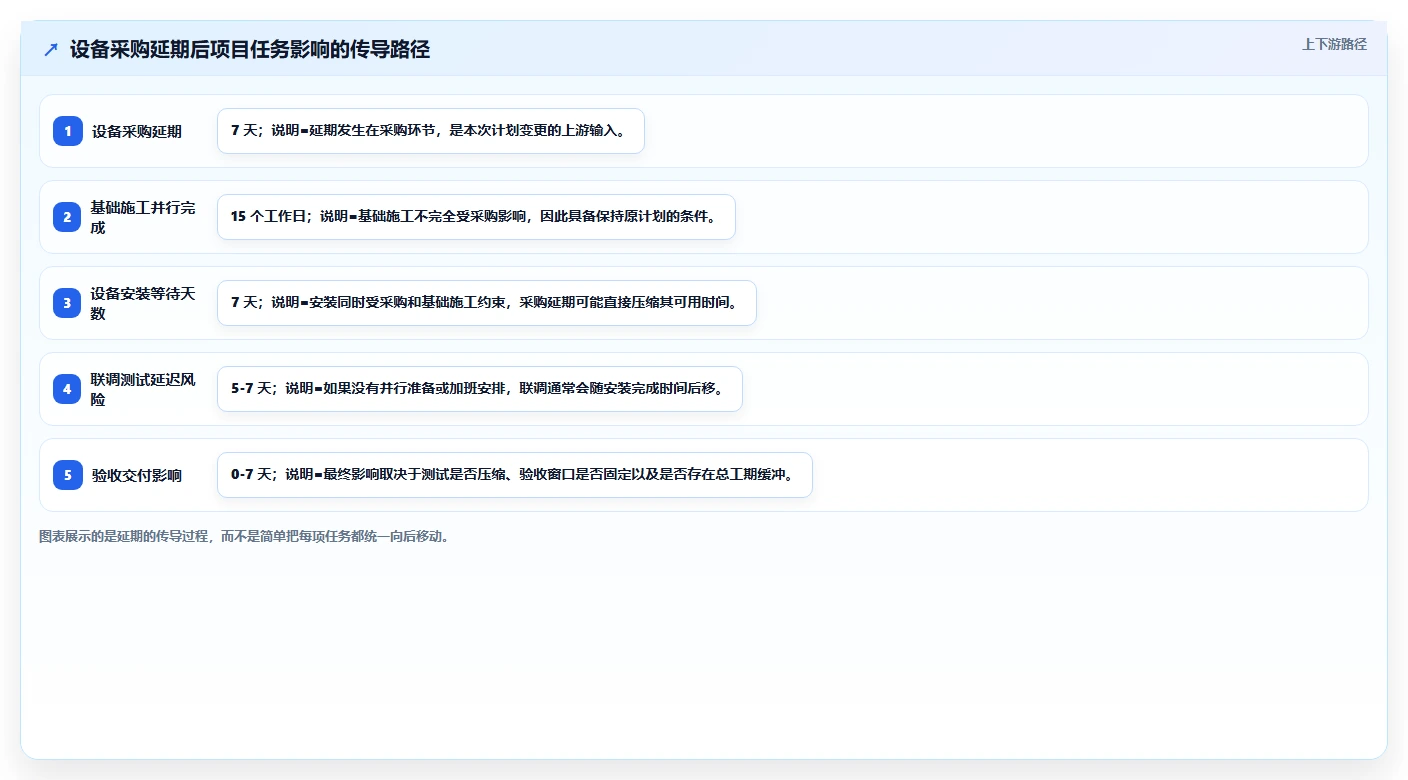This screenshot has height=780, width=1408.
Task: Click the 上下游路径 label in header
Action: pos(1334,44)
